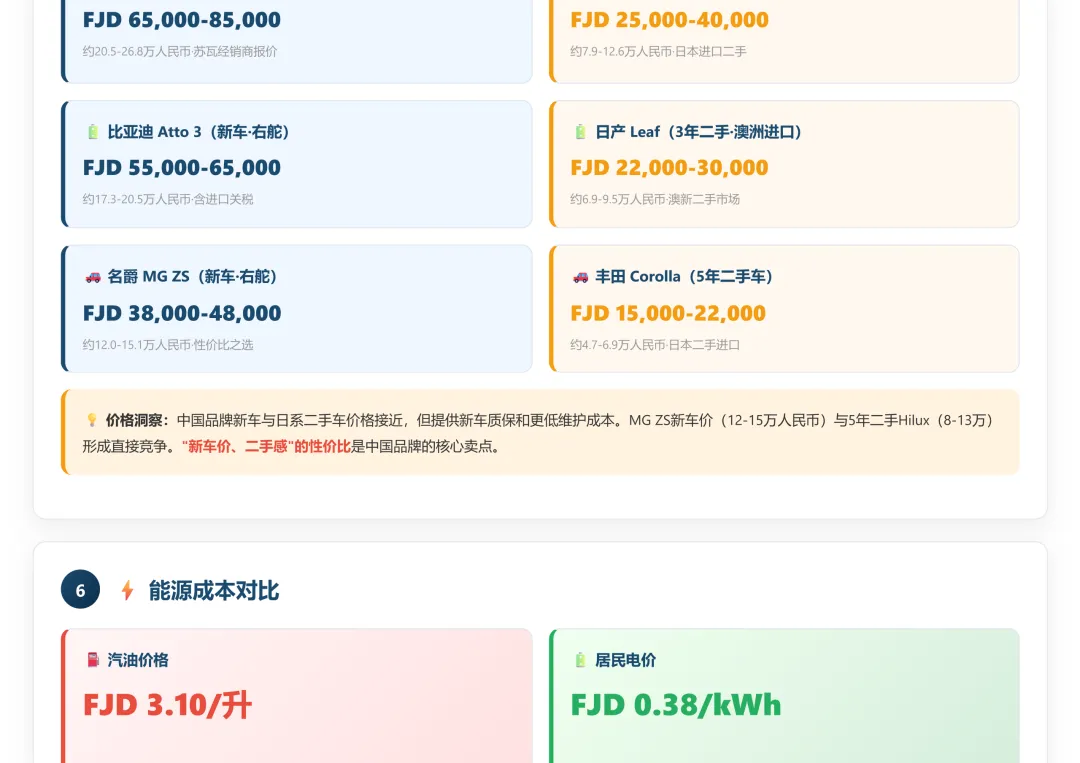Click the 约12.0-15.1万人民币·性价比之选 note
The image size is (1080, 763).
(168, 345)
